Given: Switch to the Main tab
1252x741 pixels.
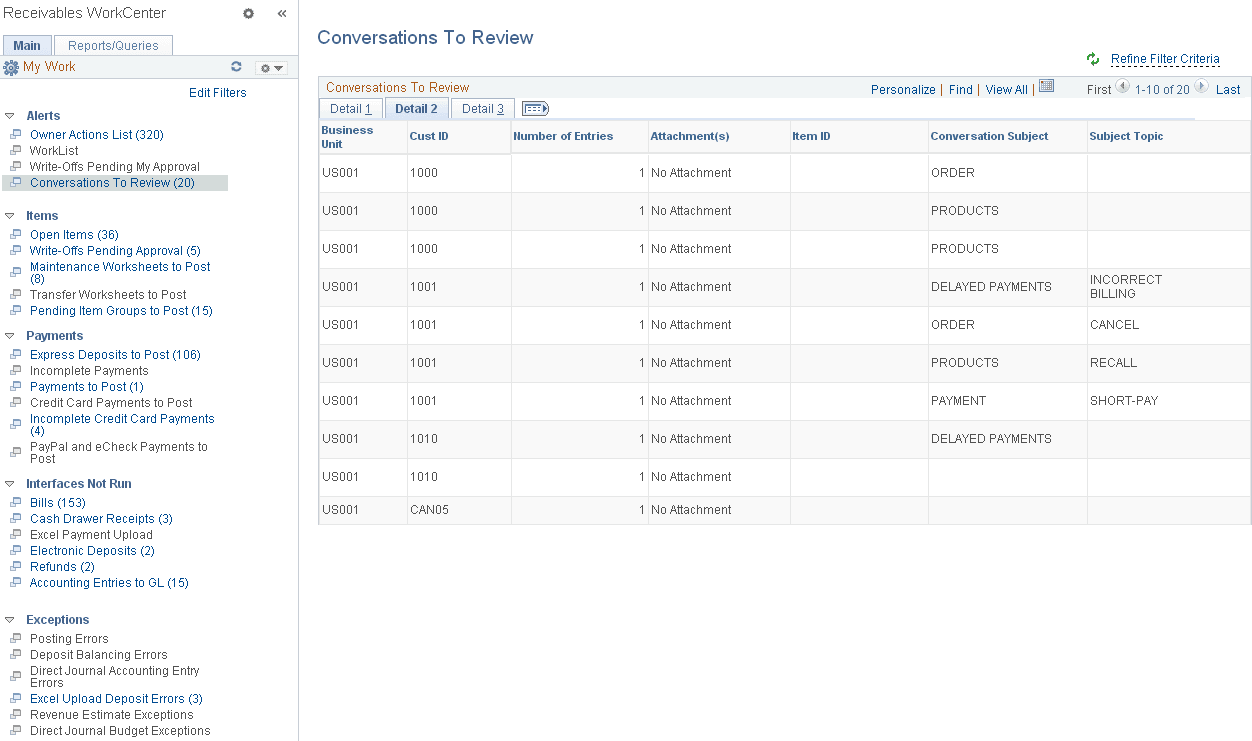Looking at the screenshot, I should (27, 45).
